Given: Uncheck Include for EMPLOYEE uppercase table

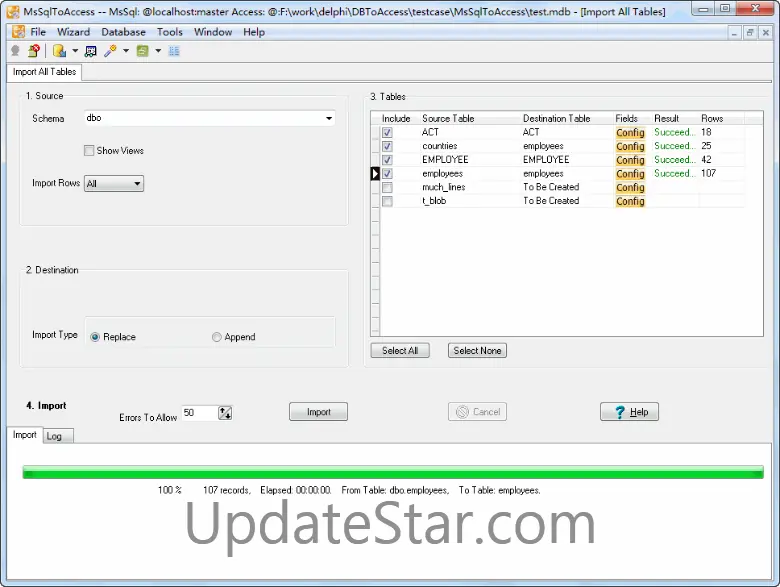Looking at the screenshot, I should point(387,160).
